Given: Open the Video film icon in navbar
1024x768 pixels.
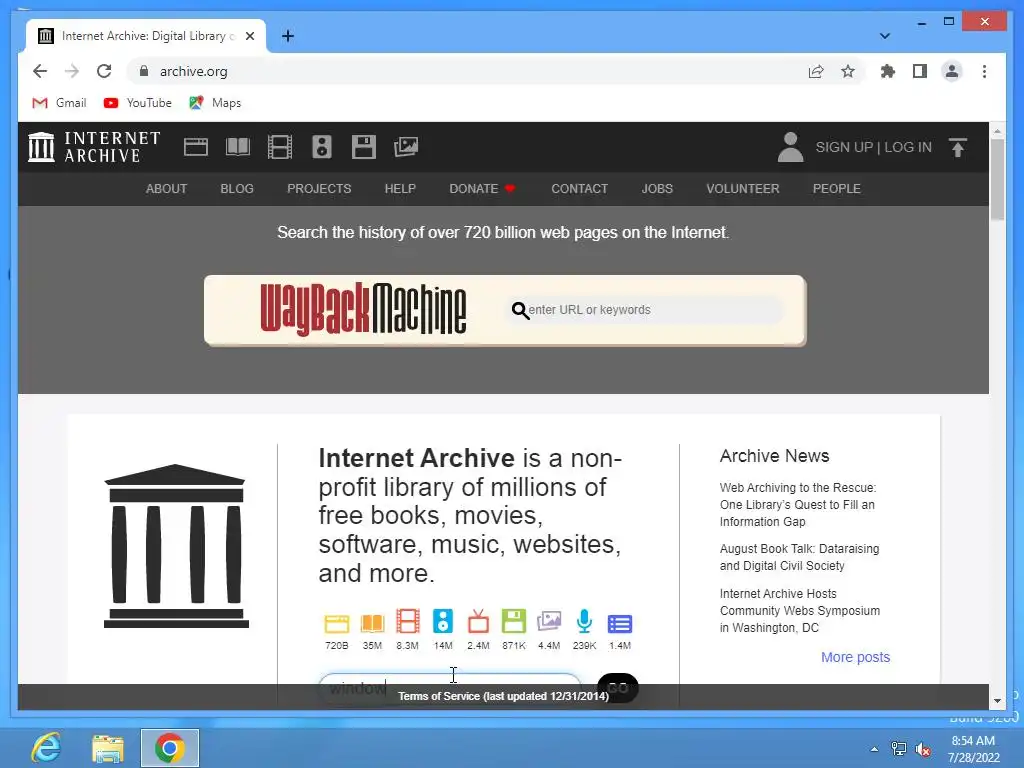Looking at the screenshot, I should 280,147.
